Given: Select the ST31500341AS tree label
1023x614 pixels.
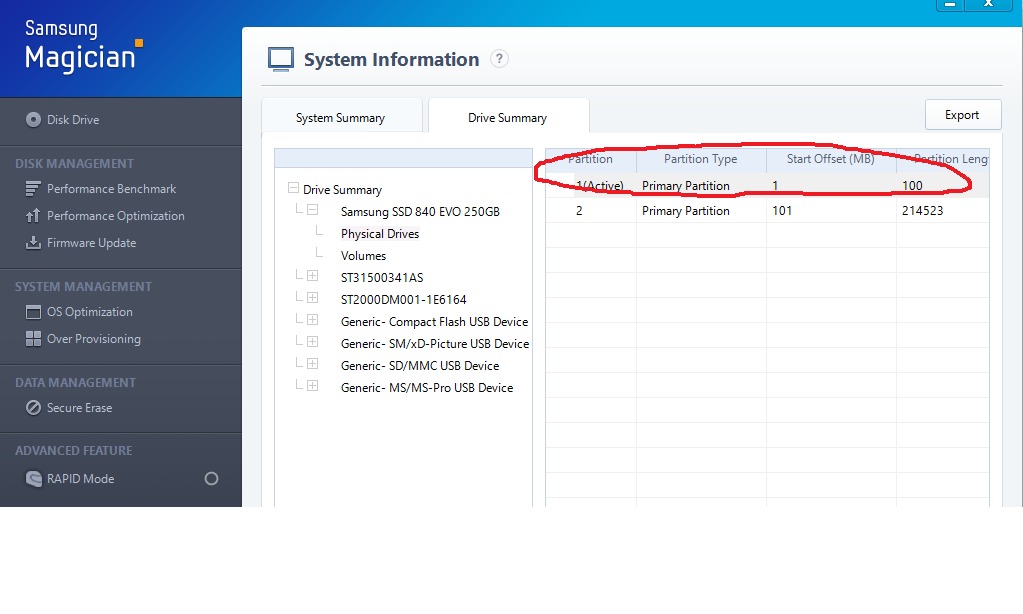Looking at the screenshot, I should pyautogui.click(x=382, y=277).
